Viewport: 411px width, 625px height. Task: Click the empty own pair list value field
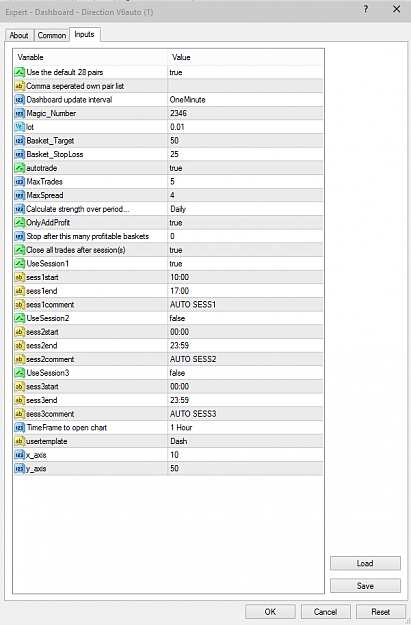[x=245, y=86]
